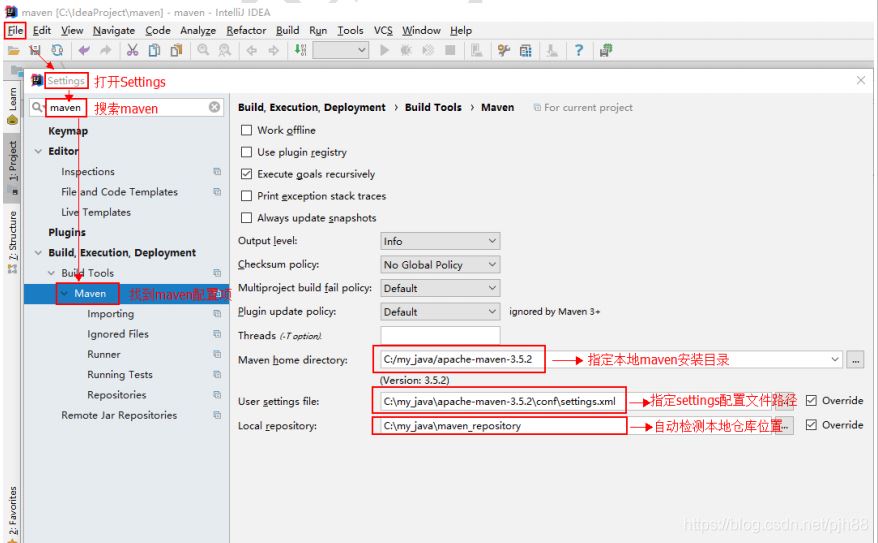Collapse the Build Tools tree node

pyautogui.click(x=52, y=273)
